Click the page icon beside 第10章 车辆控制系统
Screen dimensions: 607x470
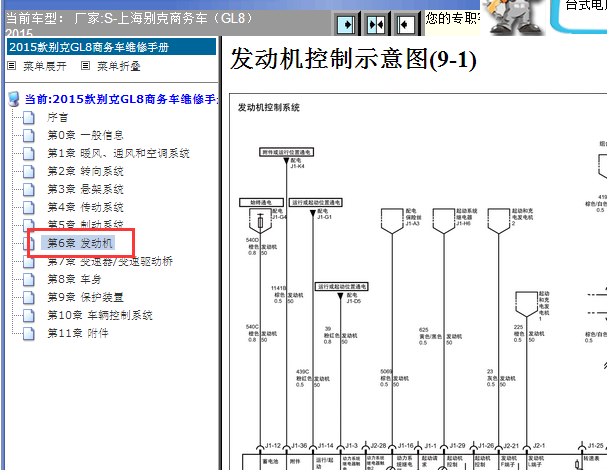tap(29, 316)
